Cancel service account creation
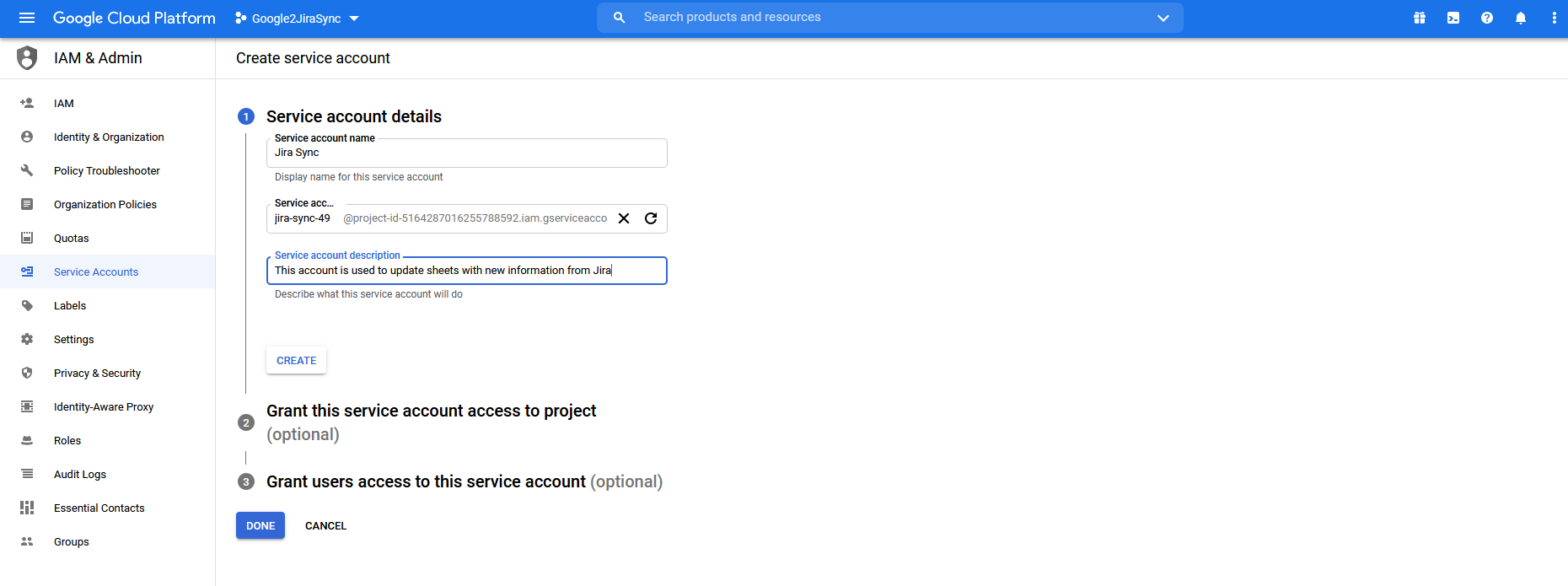Image resolution: width=1568 pixels, height=586 pixels. [x=325, y=525]
